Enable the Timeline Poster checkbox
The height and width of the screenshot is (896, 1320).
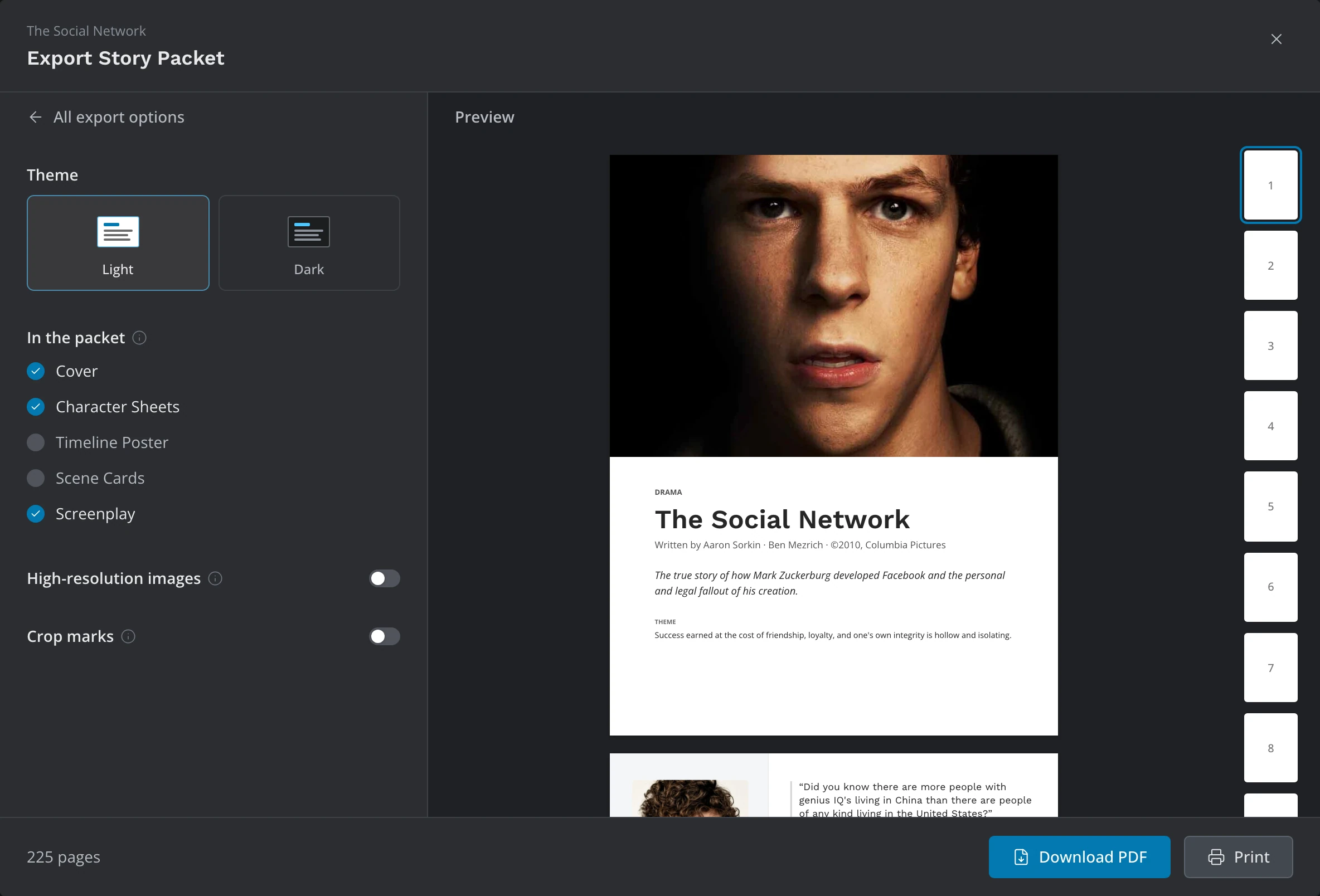[36, 442]
